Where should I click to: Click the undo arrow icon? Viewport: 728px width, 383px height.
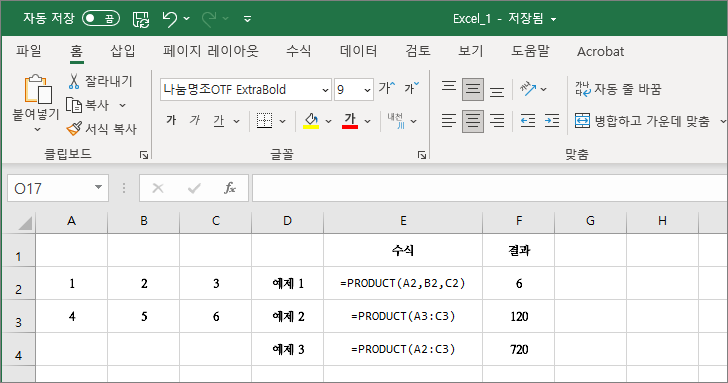pos(169,19)
